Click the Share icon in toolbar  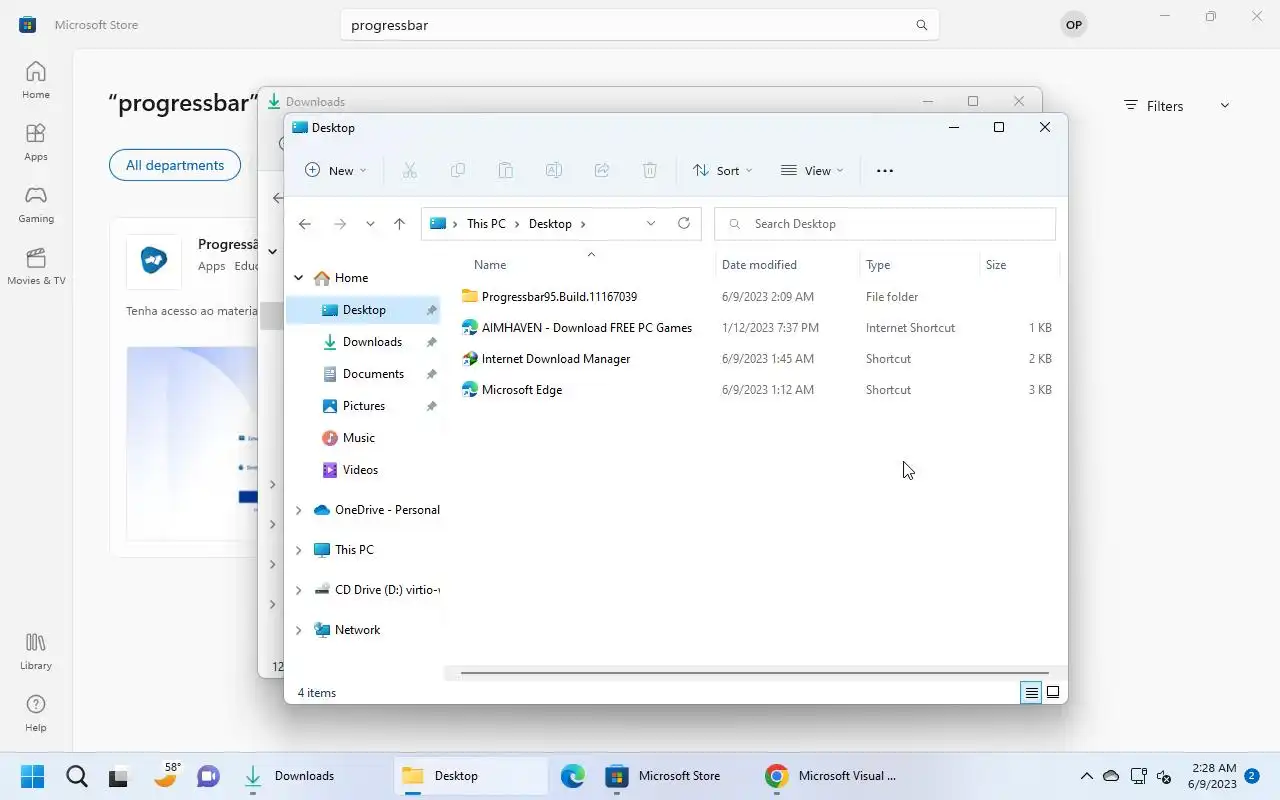coord(602,171)
